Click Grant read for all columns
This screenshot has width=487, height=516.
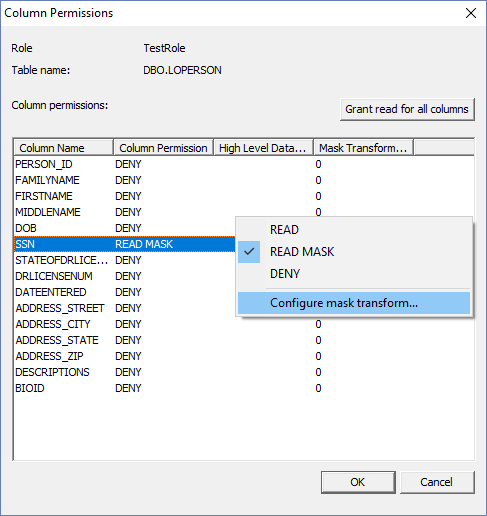407,109
